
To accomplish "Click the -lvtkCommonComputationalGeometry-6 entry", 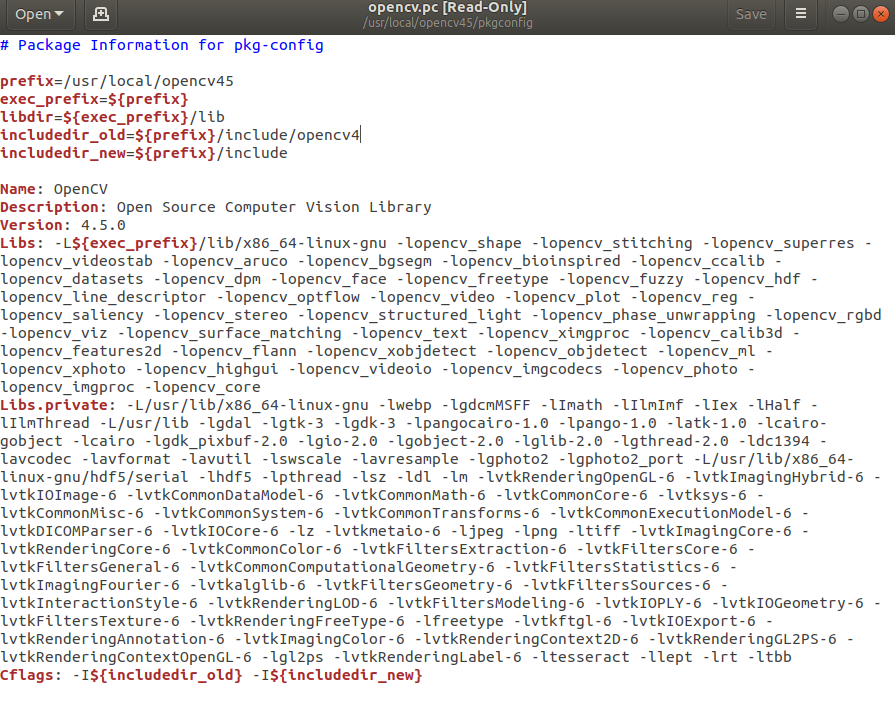I will pos(342,567).
